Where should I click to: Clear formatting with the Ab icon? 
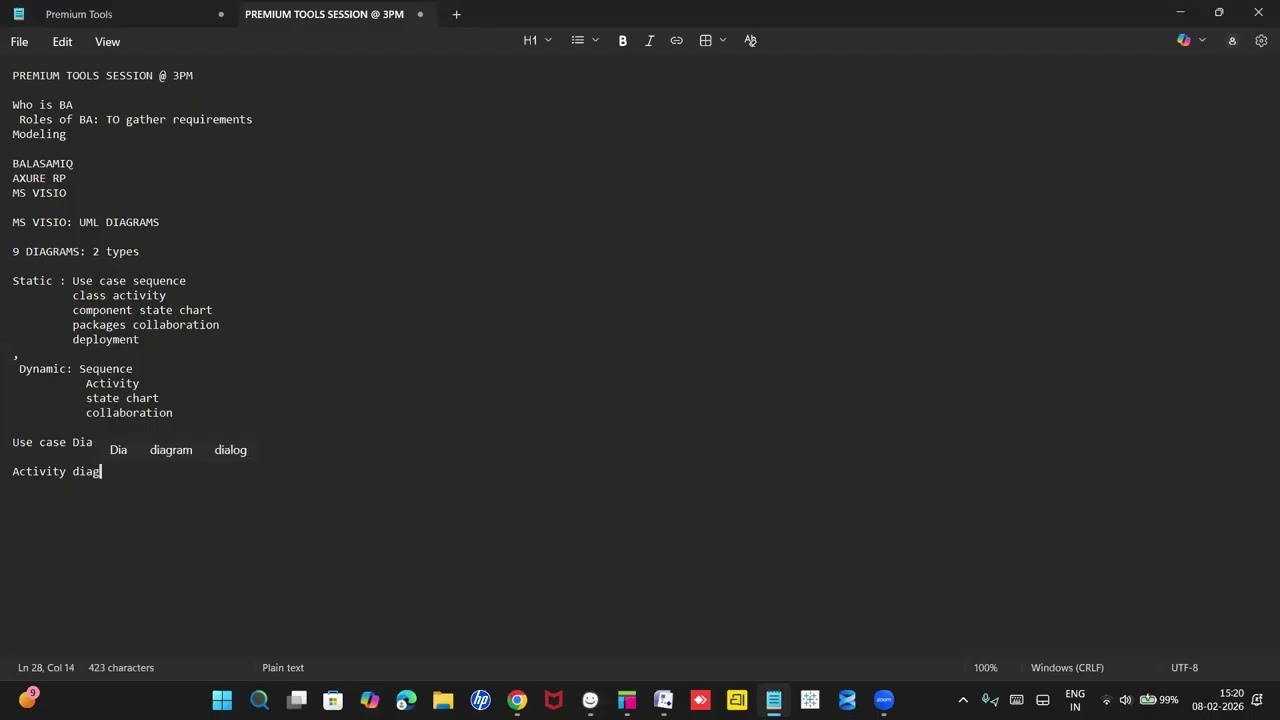tap(750, 41)
